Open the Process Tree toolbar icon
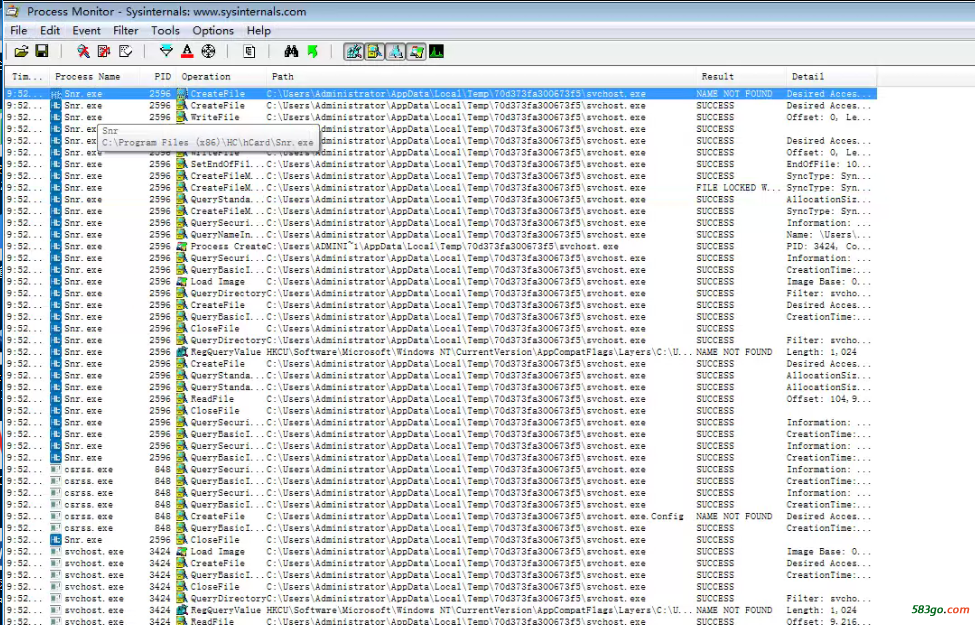 [249, 52]
